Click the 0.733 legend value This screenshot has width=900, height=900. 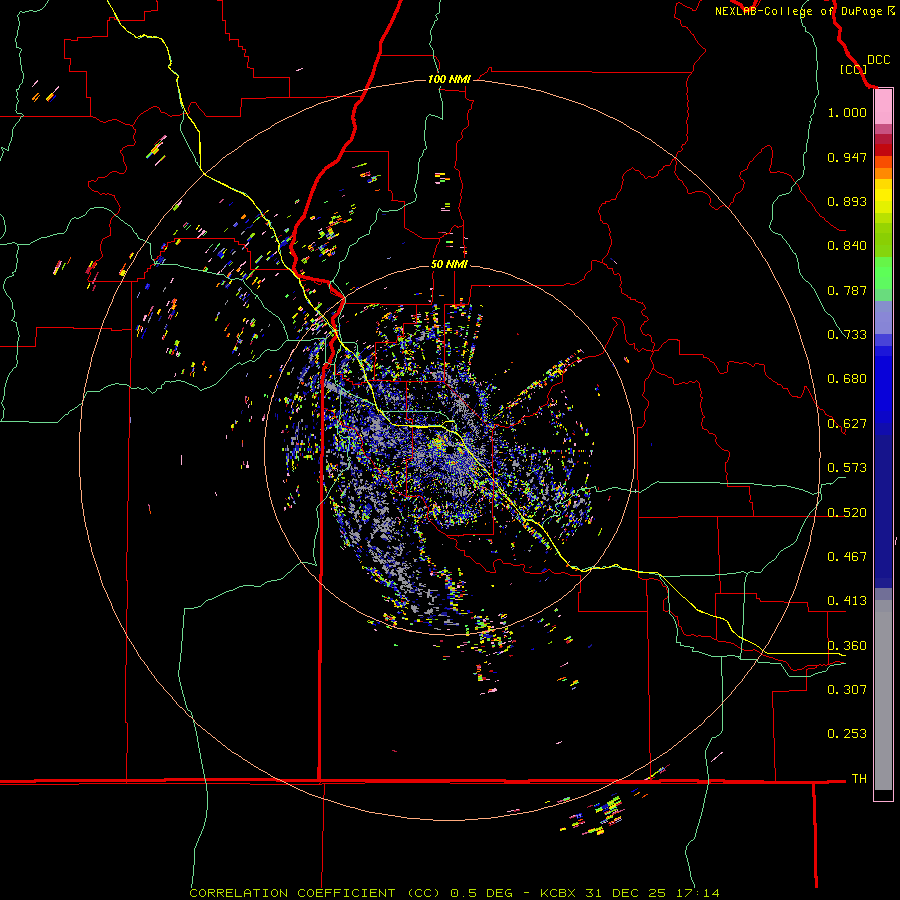point(847,335)
